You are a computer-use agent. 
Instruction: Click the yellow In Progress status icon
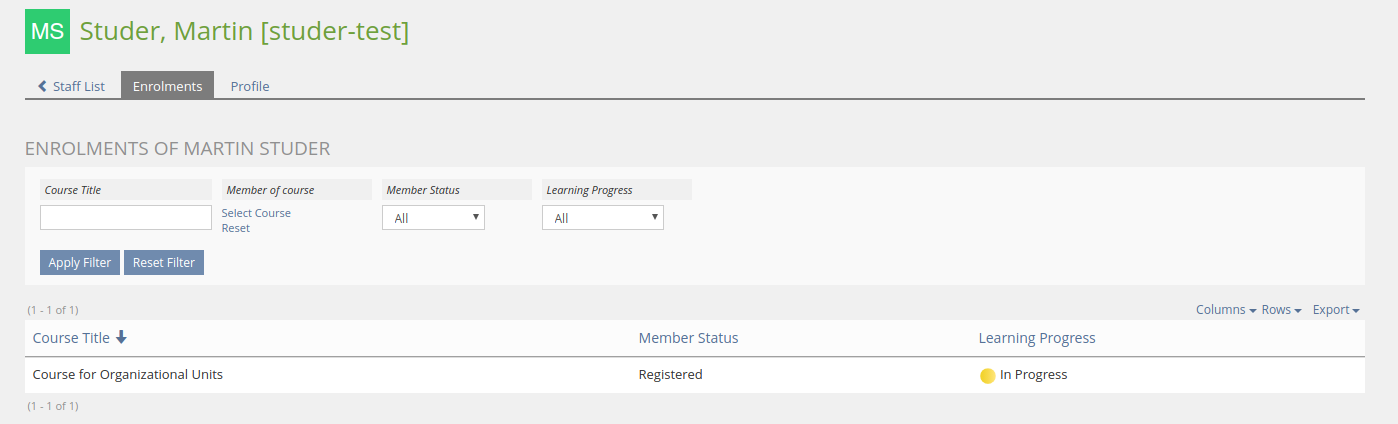tap(987, 376)
